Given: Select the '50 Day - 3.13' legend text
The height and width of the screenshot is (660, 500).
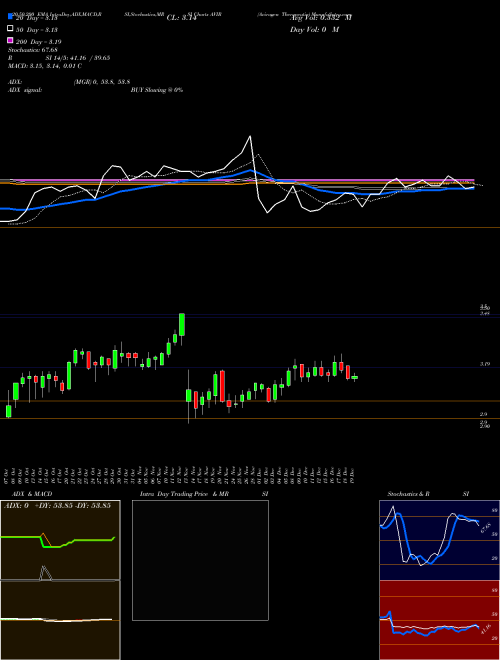Looking at the screenshot, I should pos(37,30).
